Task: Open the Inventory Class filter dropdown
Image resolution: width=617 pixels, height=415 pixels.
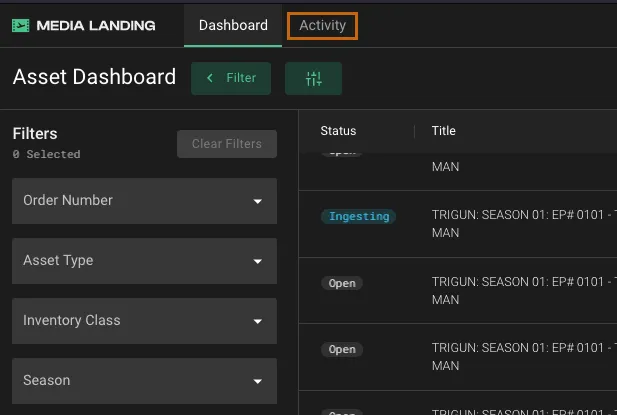Action: (144, 321)
